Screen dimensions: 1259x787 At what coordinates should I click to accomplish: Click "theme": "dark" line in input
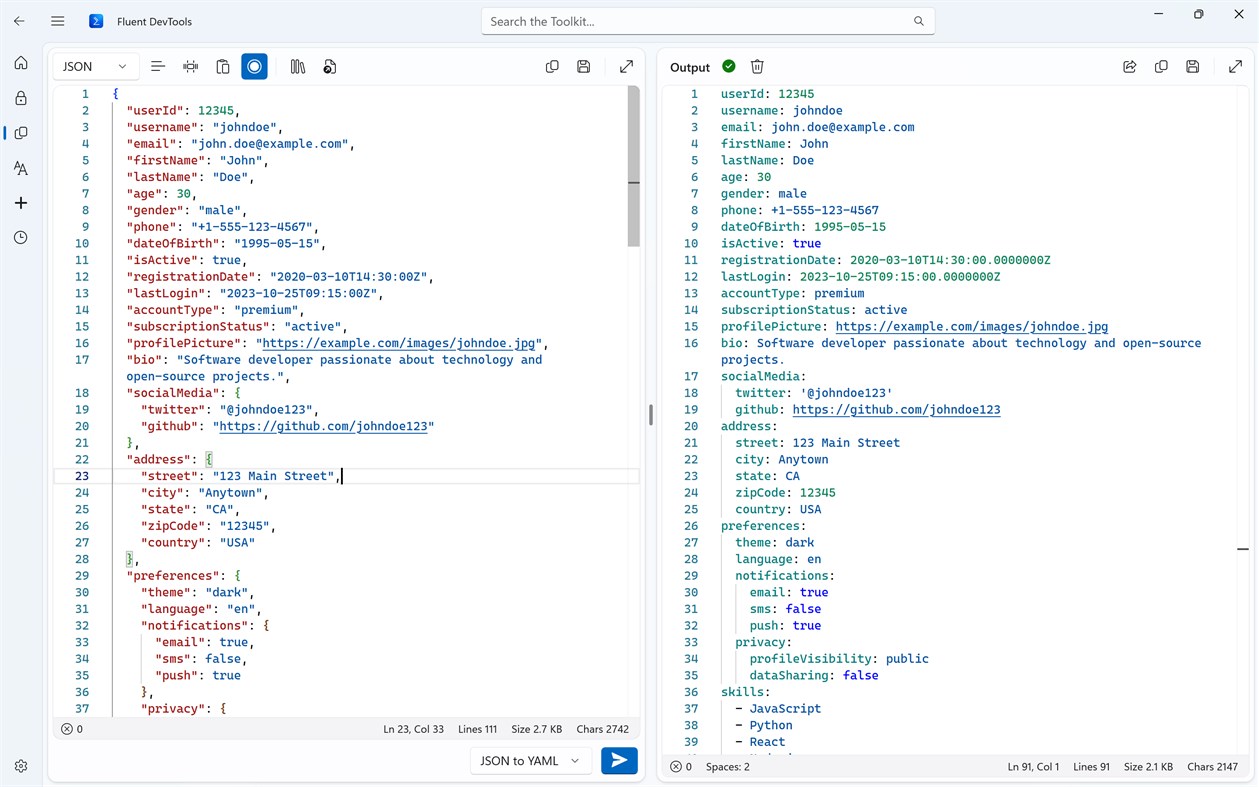[198, 592]
